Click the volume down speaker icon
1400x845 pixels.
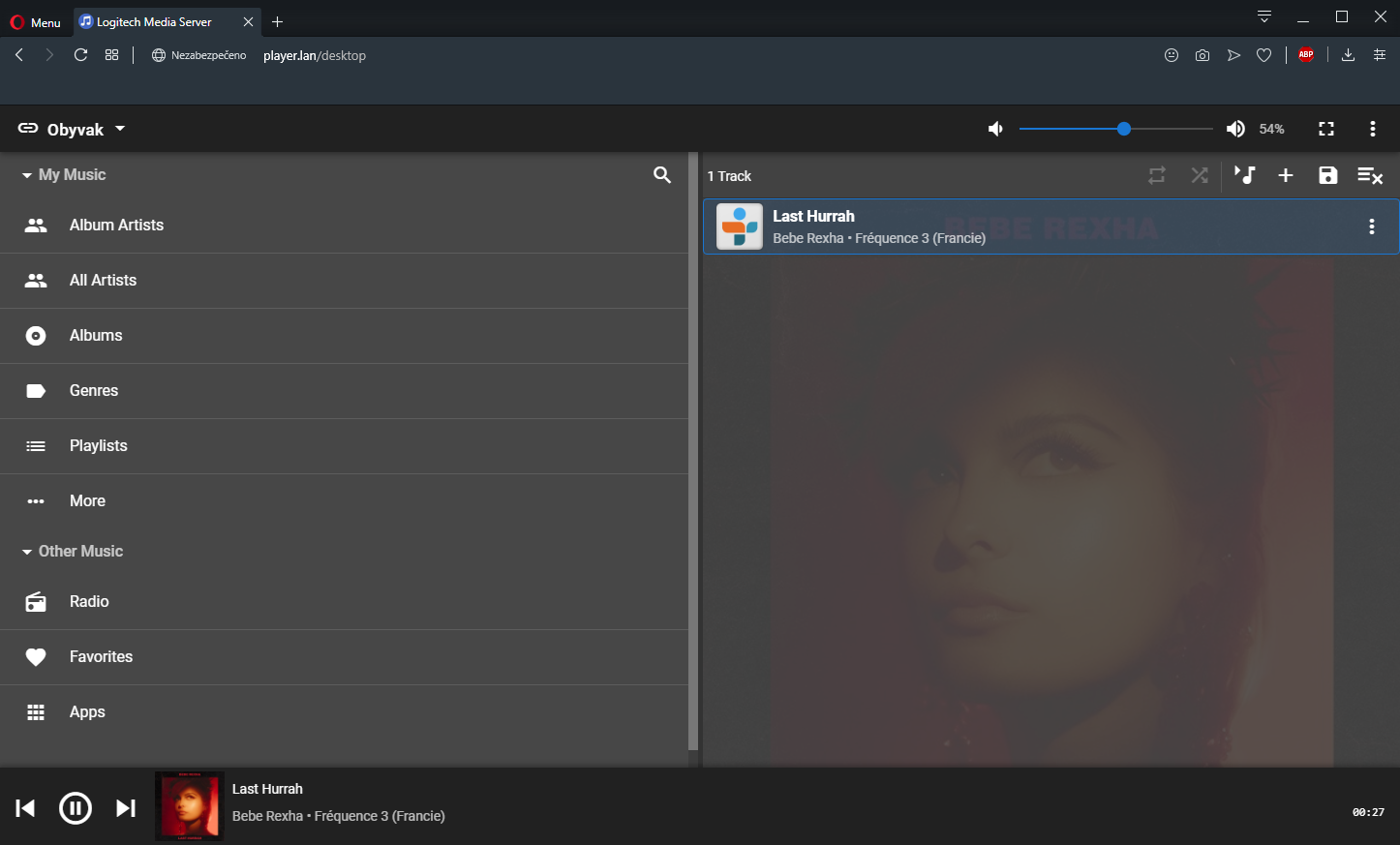(995, 129)
